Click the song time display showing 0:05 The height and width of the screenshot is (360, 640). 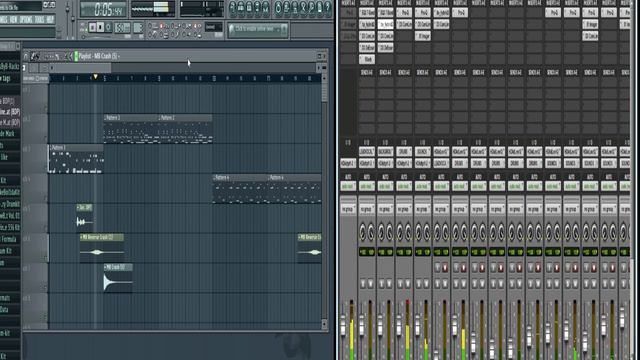click(x=104, y=9)
